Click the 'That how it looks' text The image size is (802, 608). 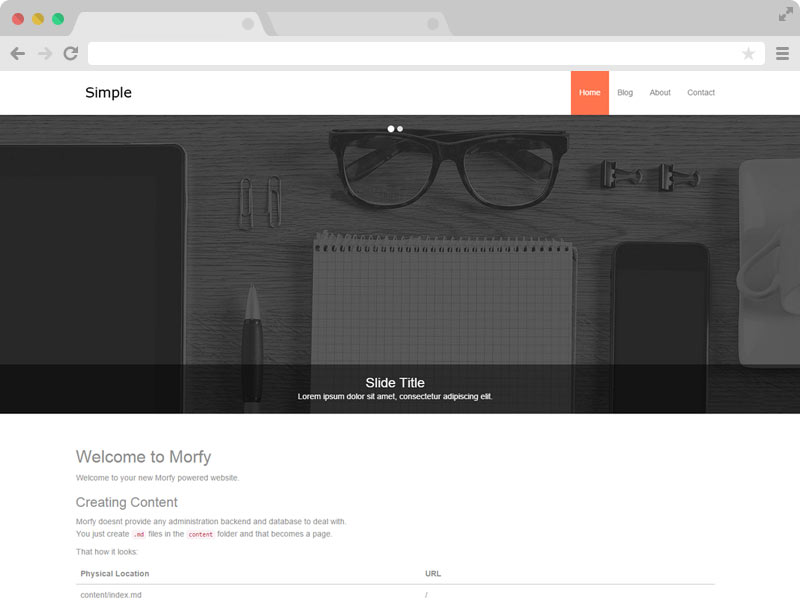(106, 552)
